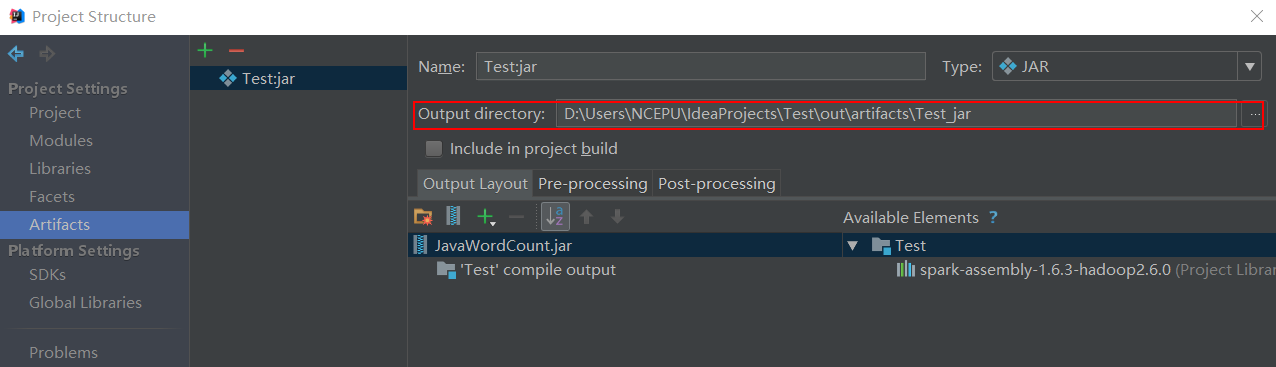Click the artifact Name input field
1276x367 pixels.
[x=700, y=67]
